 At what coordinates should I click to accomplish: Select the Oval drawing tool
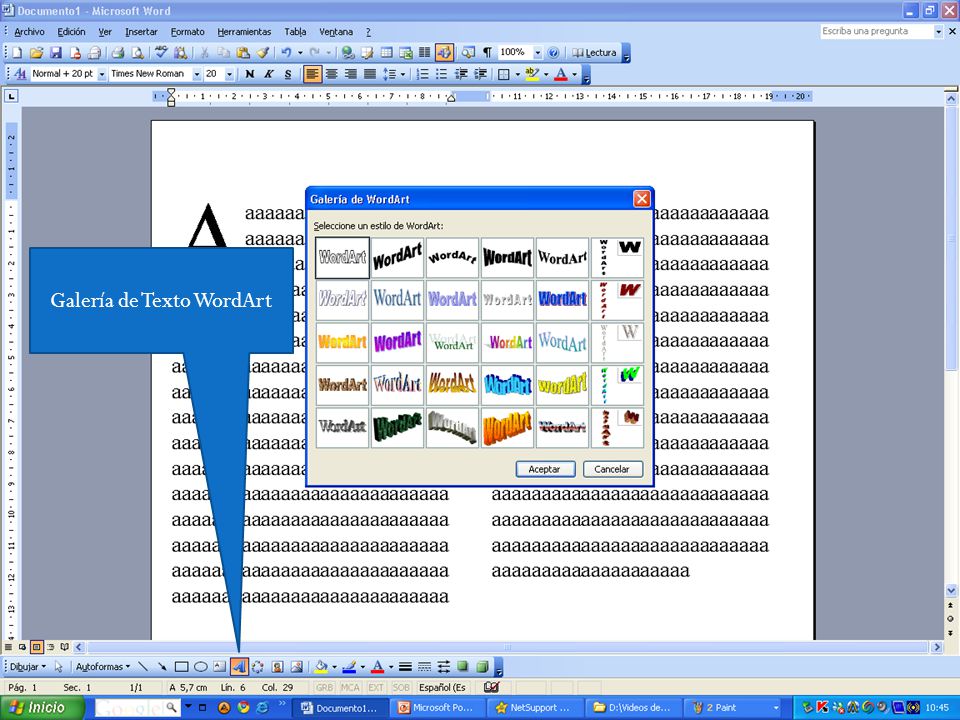point(201,667)
